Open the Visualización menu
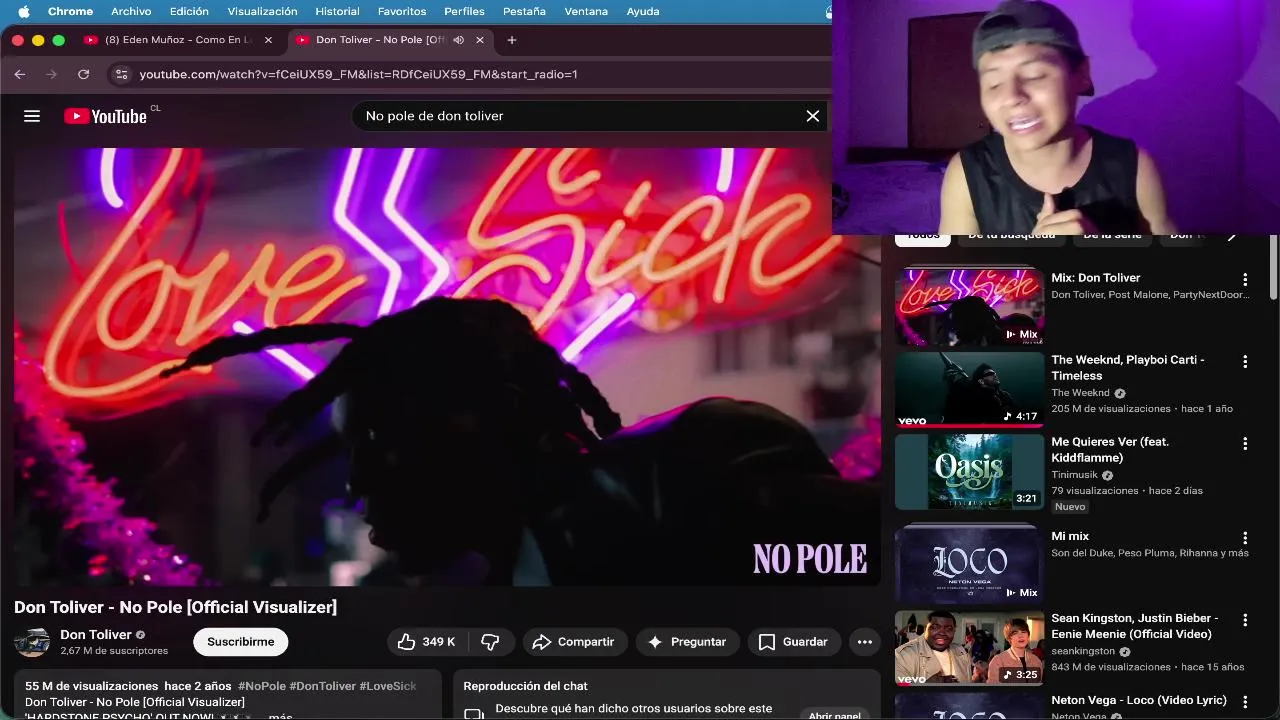Image resolution: width=1280 pixels, height=720 pixels. tap(262, 11)
